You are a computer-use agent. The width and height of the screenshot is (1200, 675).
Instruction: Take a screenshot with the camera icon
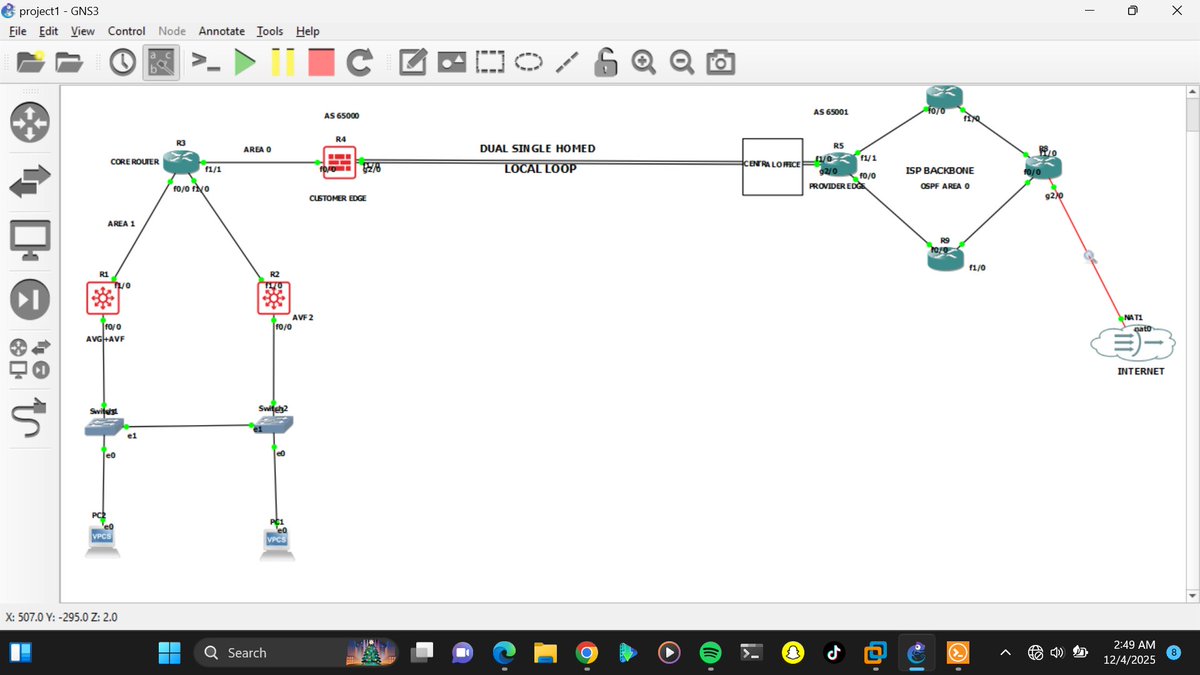coord(720,63)
